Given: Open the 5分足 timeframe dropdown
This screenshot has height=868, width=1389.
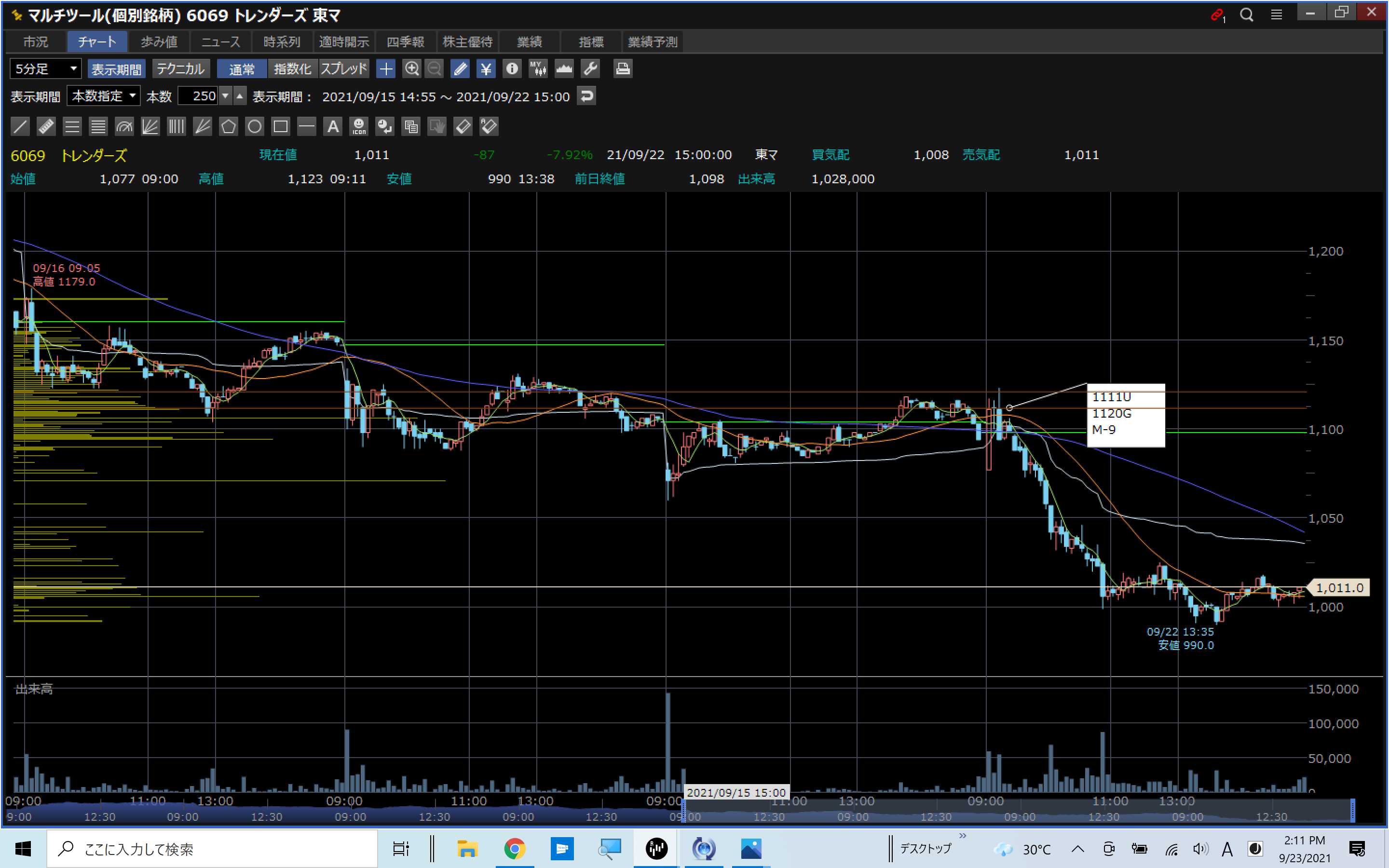Looking at the screenshot, I should point(45,69).
